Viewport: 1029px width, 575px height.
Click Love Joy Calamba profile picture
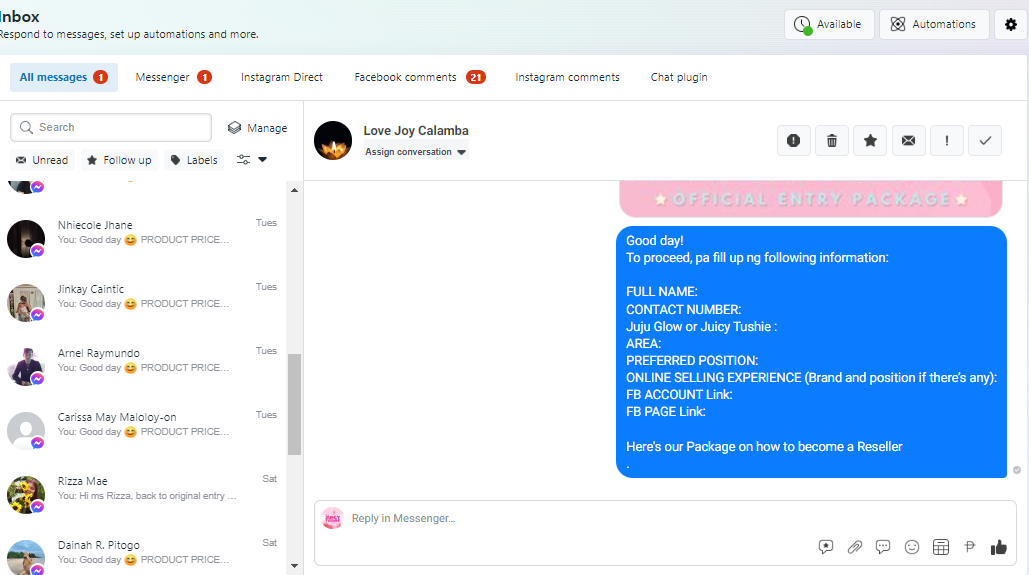point(333,140)
